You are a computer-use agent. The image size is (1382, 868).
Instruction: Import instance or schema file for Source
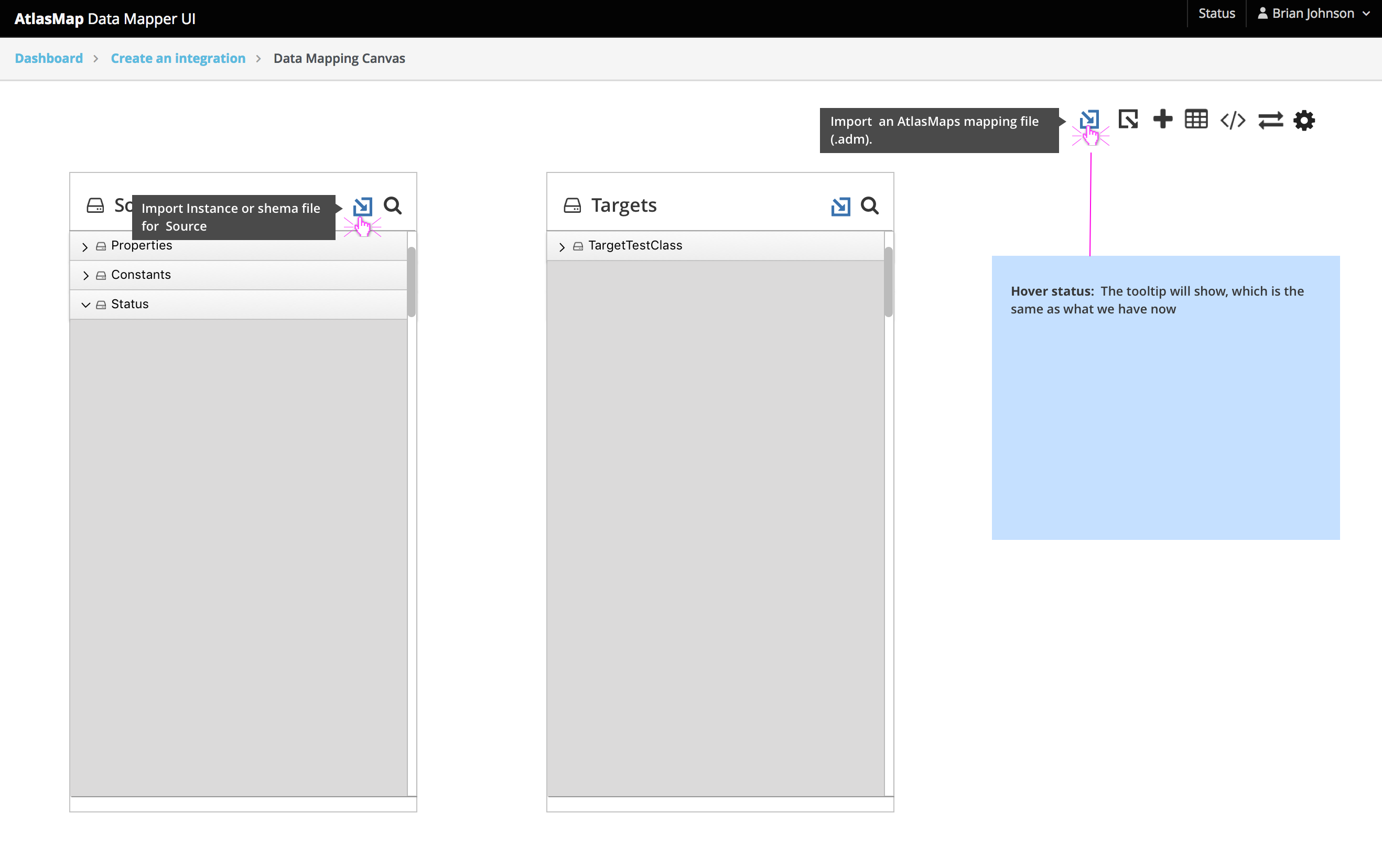tap(362, 207)
